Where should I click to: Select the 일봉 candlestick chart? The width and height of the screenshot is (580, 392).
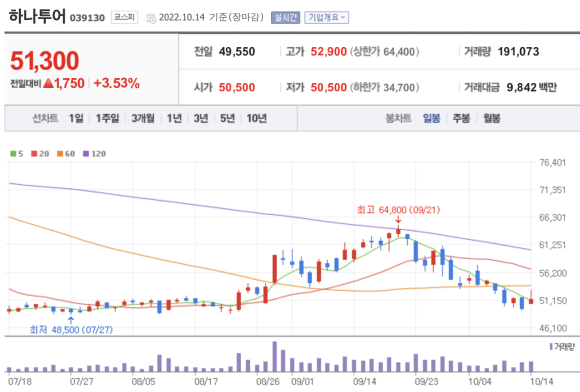[x=431, y=118]
